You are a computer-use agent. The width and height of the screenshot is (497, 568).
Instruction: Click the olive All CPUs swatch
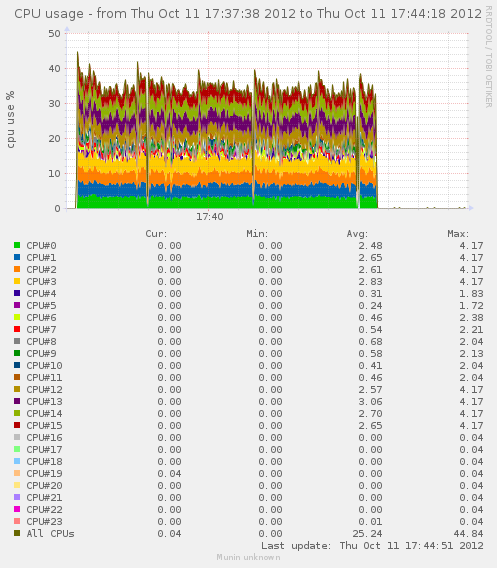click(17, 533)
